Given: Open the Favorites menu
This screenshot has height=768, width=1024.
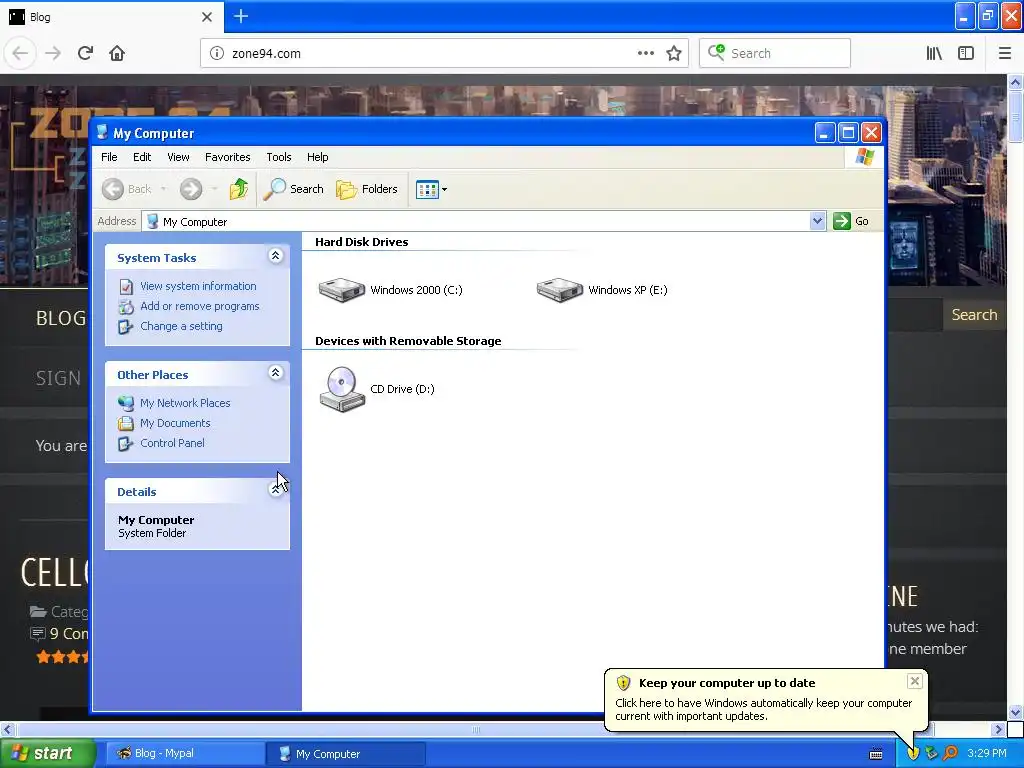Looking at the screenshot, I should click(227, 157).
